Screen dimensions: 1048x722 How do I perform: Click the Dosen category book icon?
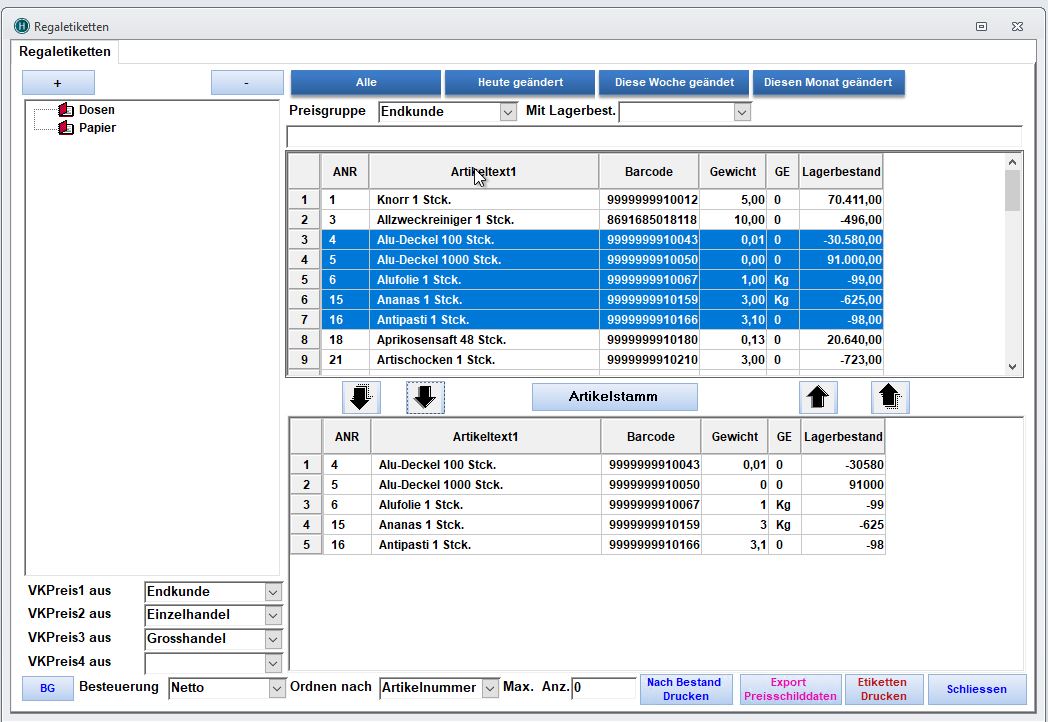point(67,110)
